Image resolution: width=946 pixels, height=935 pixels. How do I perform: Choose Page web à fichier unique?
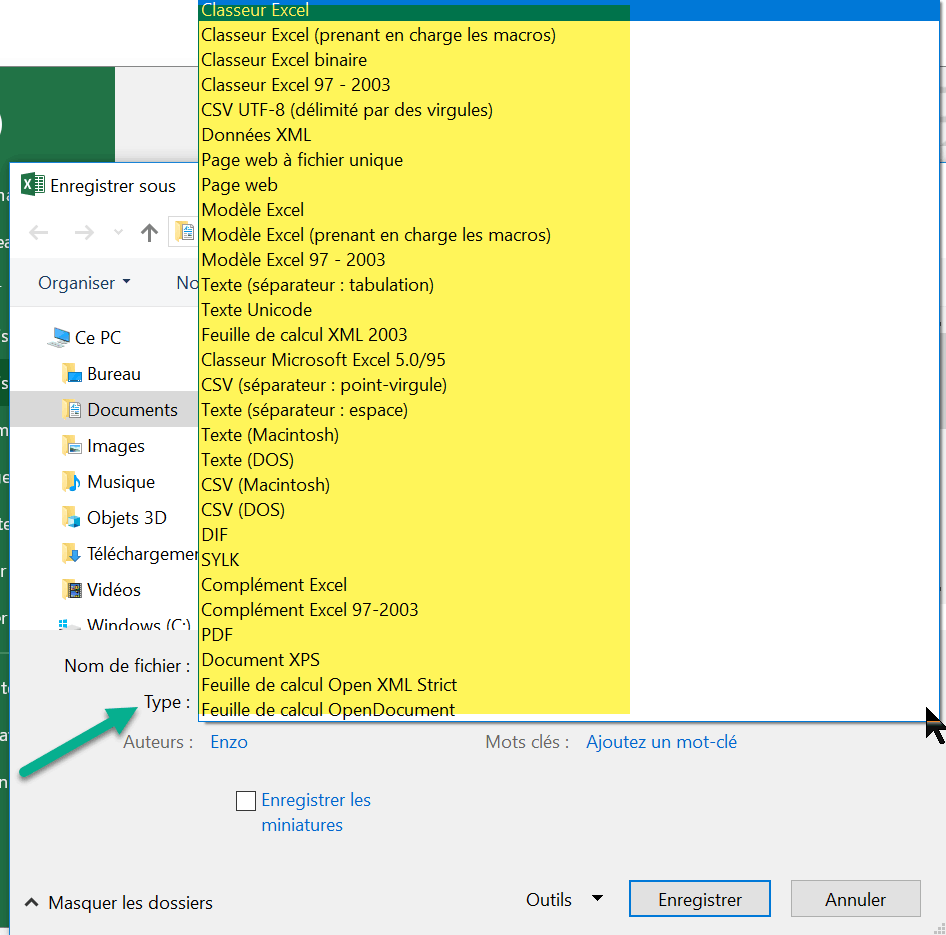pos(568,160)
